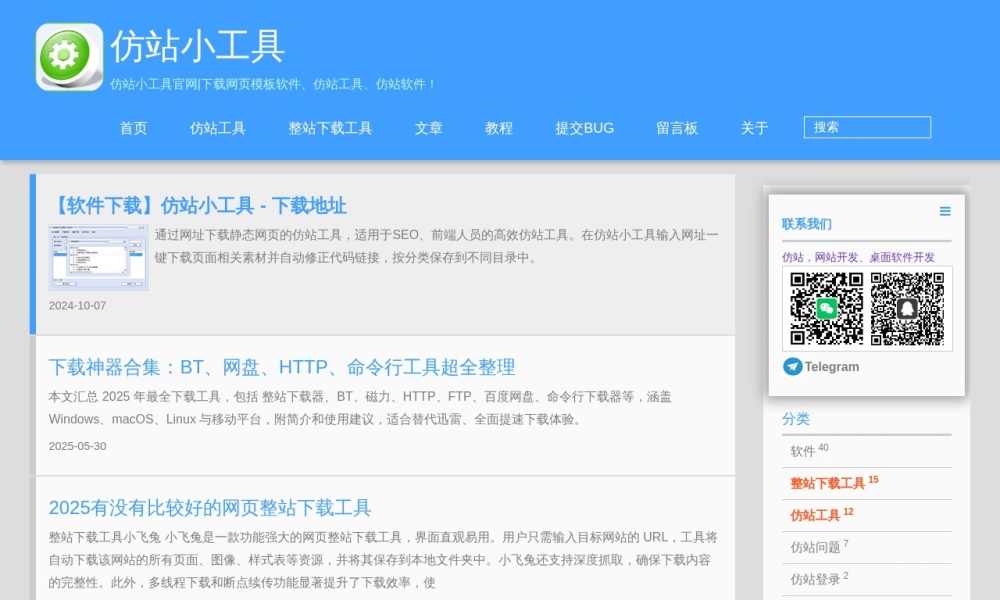This screenshot has width=1000, height=600.
Task: Visit the 教程 page from the navigation
Action: pyautogui.click(x=497, y=128)
